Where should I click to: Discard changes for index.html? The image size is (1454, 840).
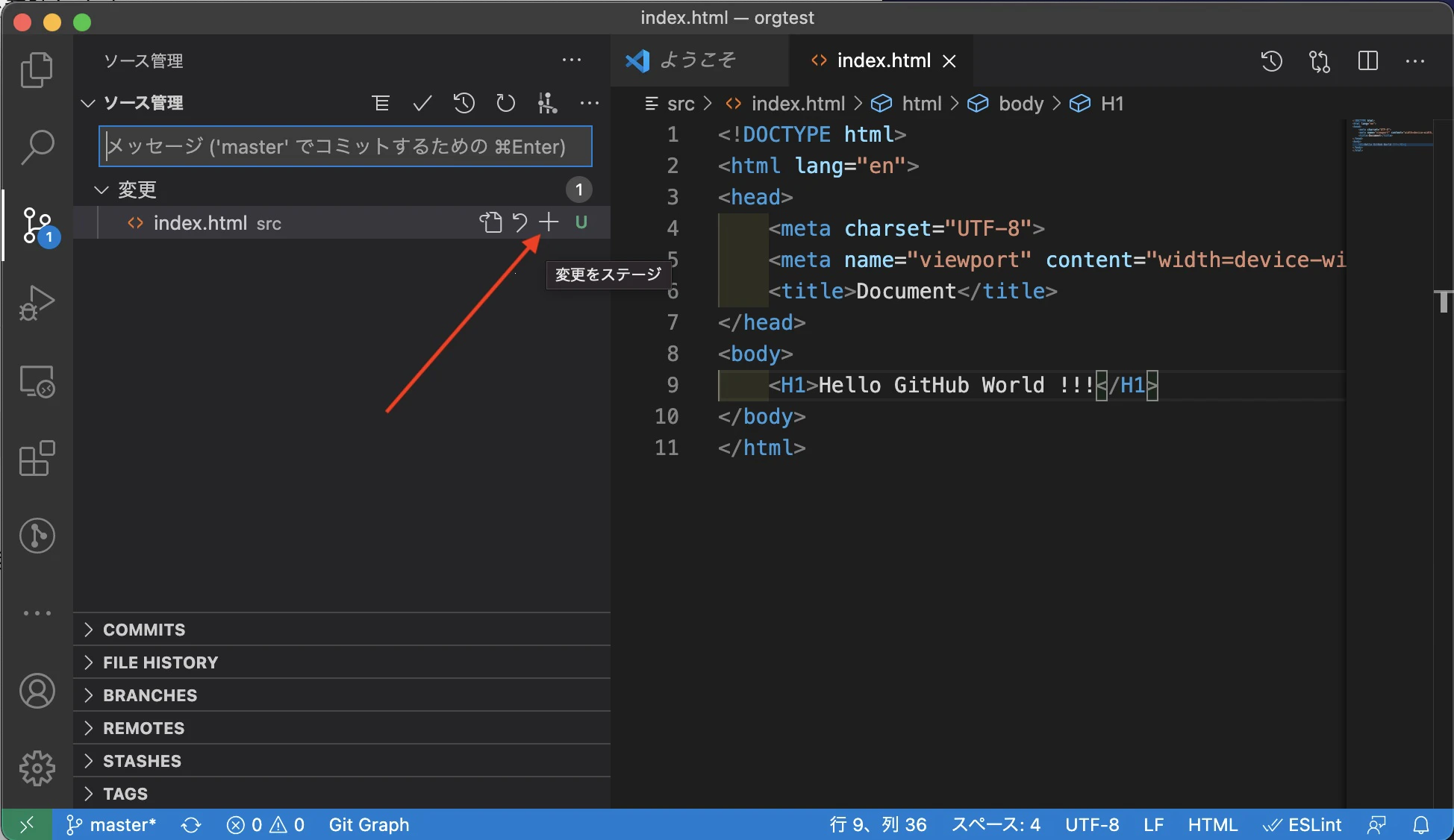[519, 222]
